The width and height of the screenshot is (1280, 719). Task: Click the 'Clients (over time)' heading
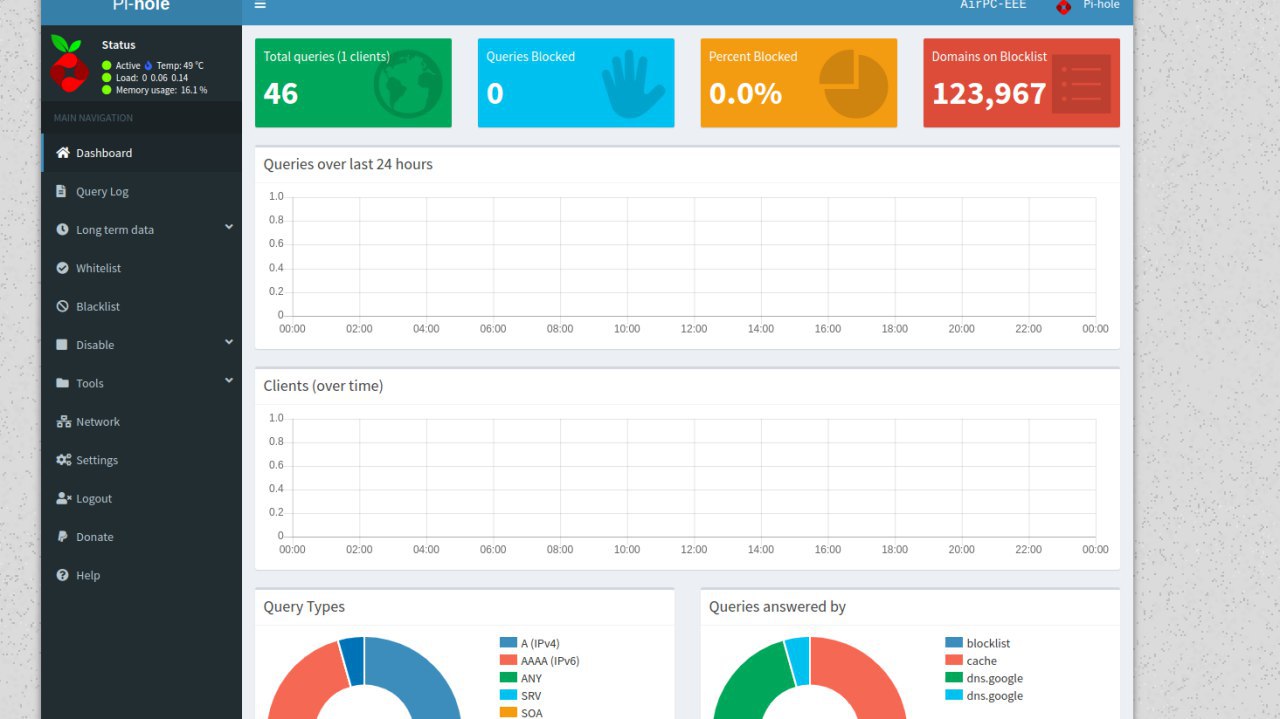click(323, 386)
